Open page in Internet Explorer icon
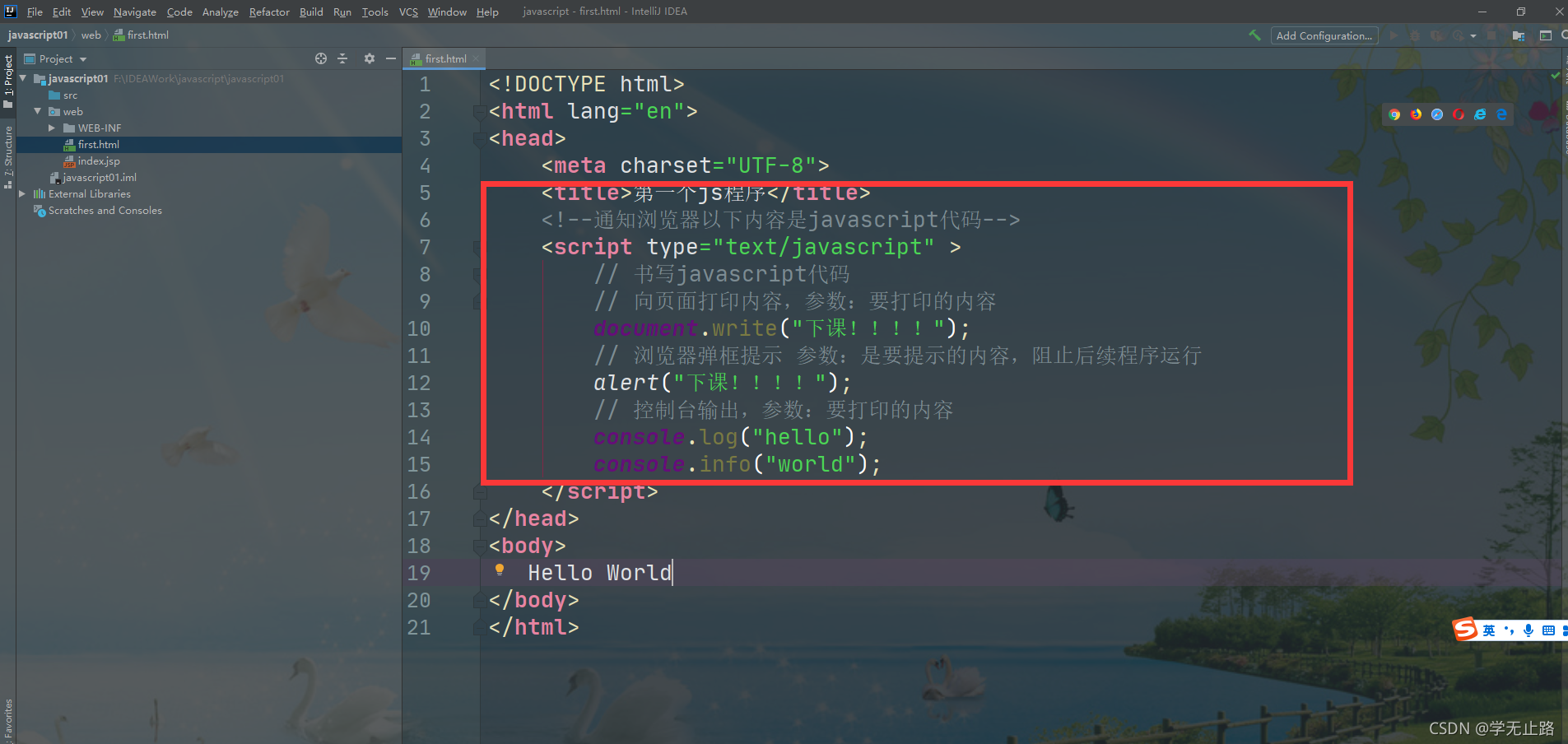Screen dimensions: 1568x744 pyautogui.click(x=1480, y=114)
